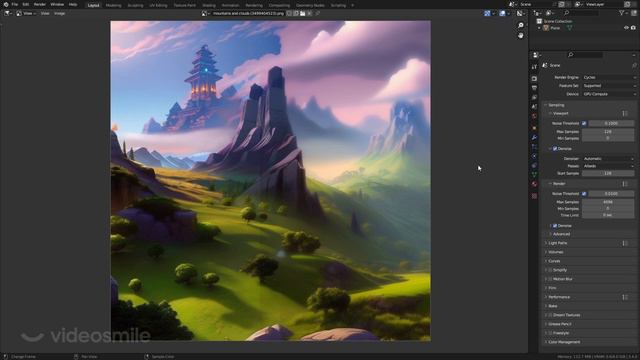Screen dimensions: 640x360
Task: Open the Object properties tab
Action: coord(534,128)
